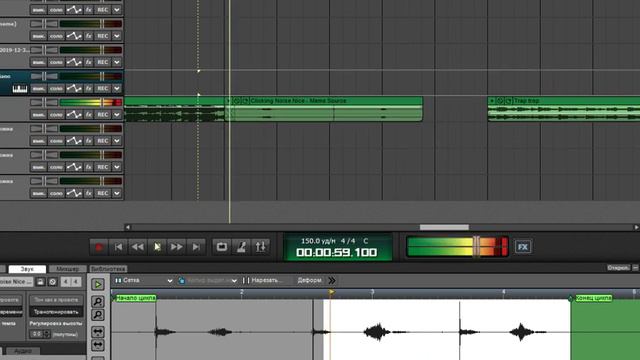Click the 00:00:59.100 time counter

point(336,253)
